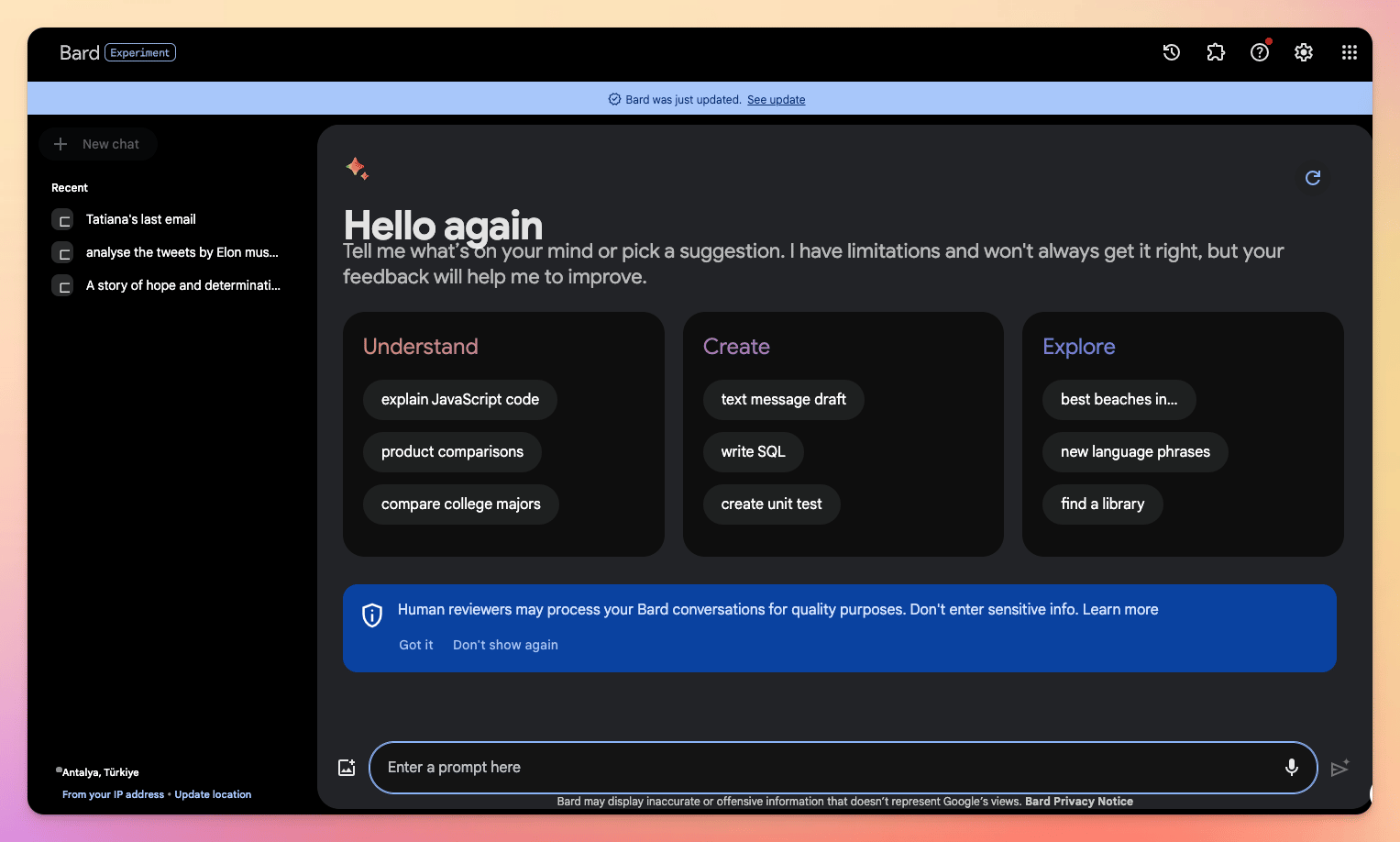
Task: Open the help question-mark icon
Action: tap(1260, 52)
